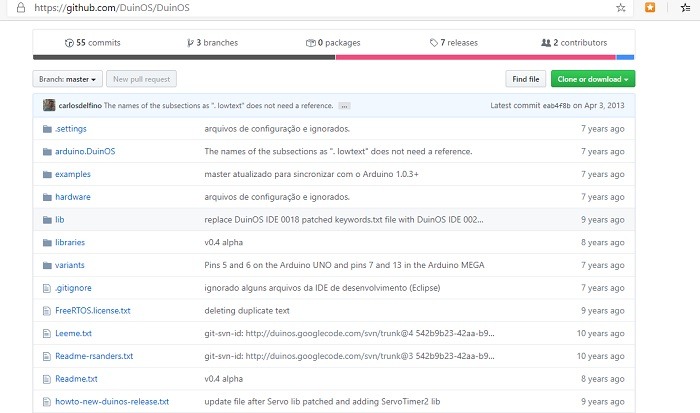This screenshot has height=413, width=700.
Task: View the 3 branches tab
Action: [x=212, y=43]
